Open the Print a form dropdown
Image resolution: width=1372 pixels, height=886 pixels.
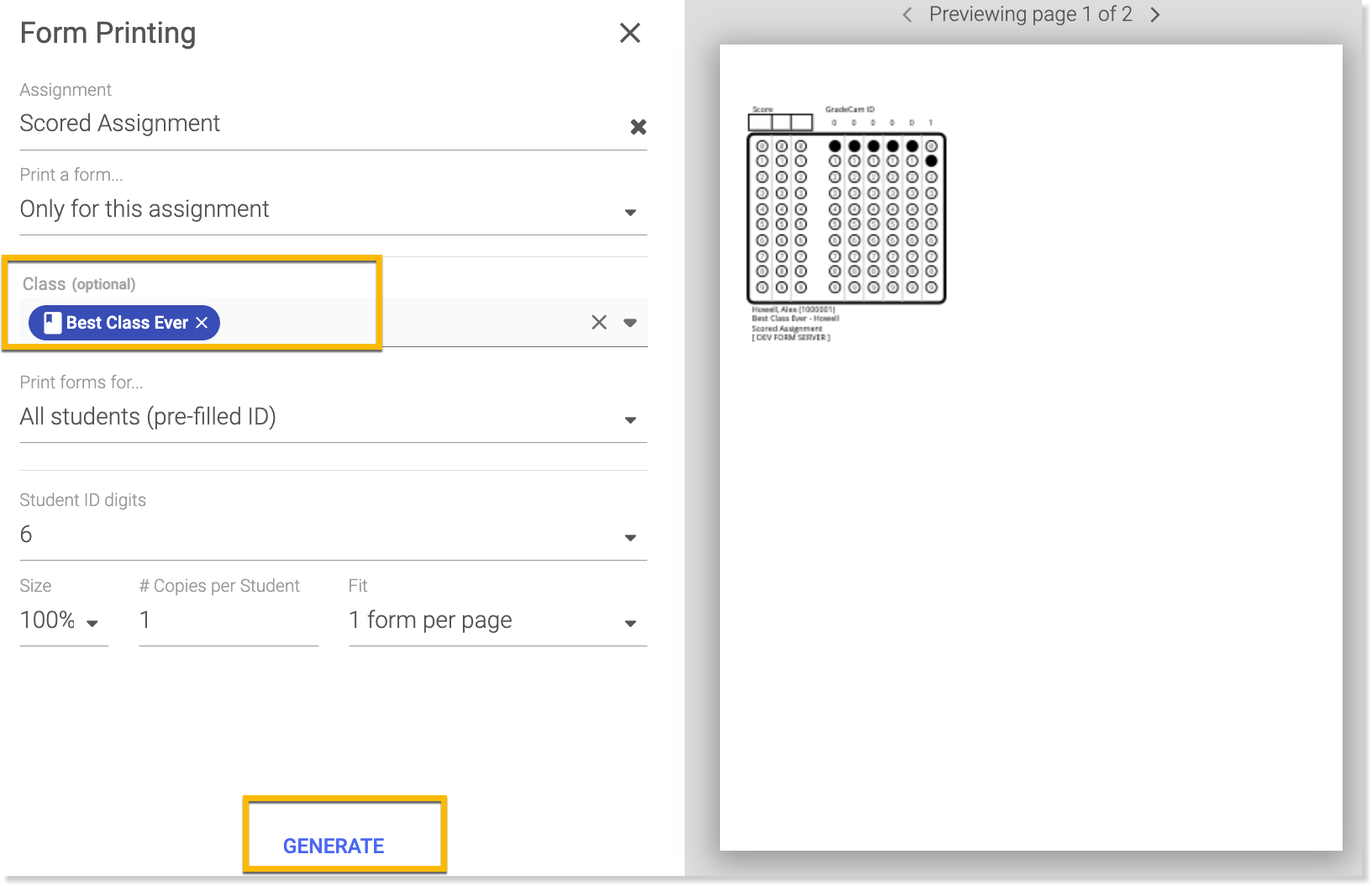(x=630, y=212)
